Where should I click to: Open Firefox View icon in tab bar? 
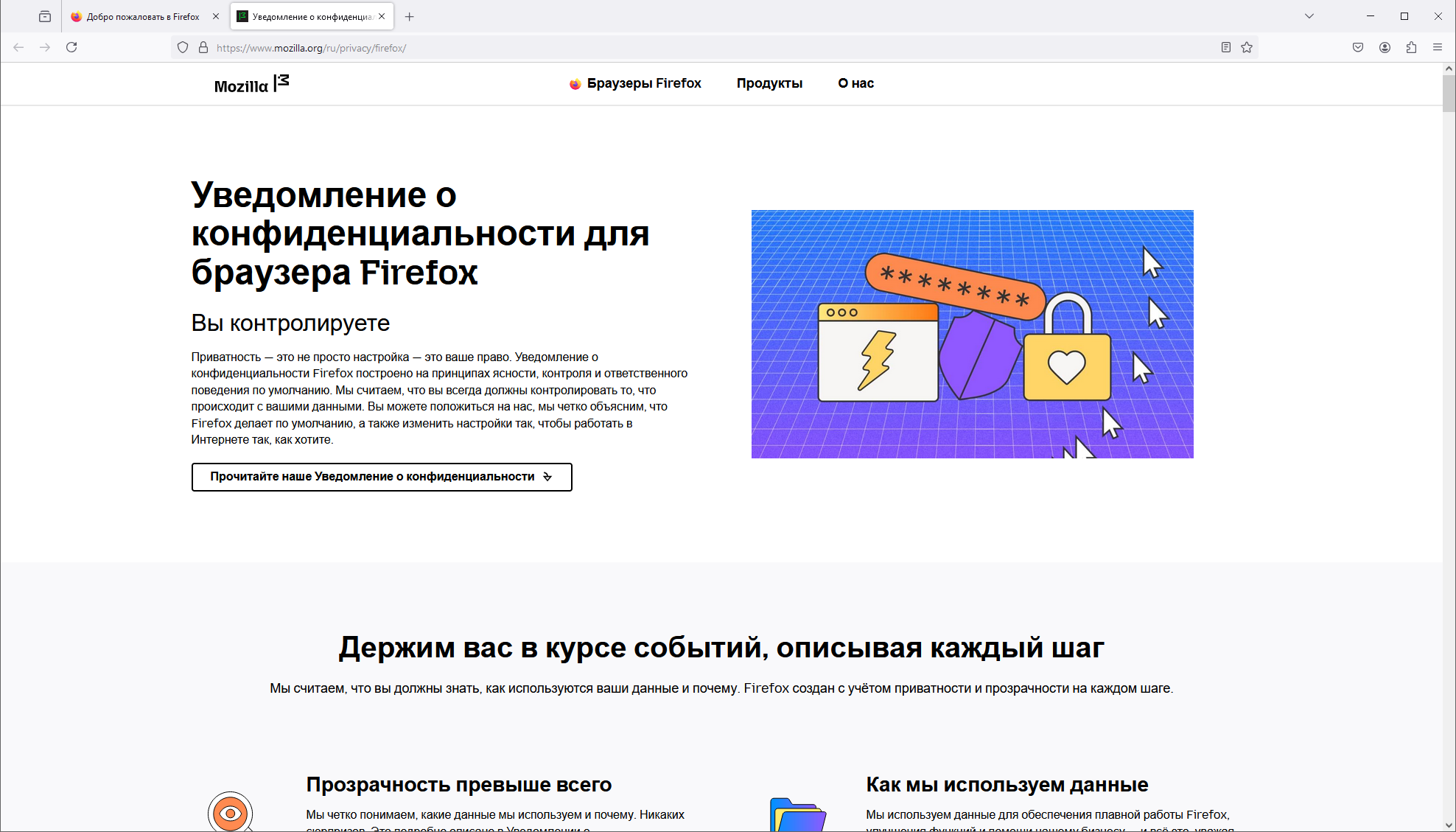point(45,16)
